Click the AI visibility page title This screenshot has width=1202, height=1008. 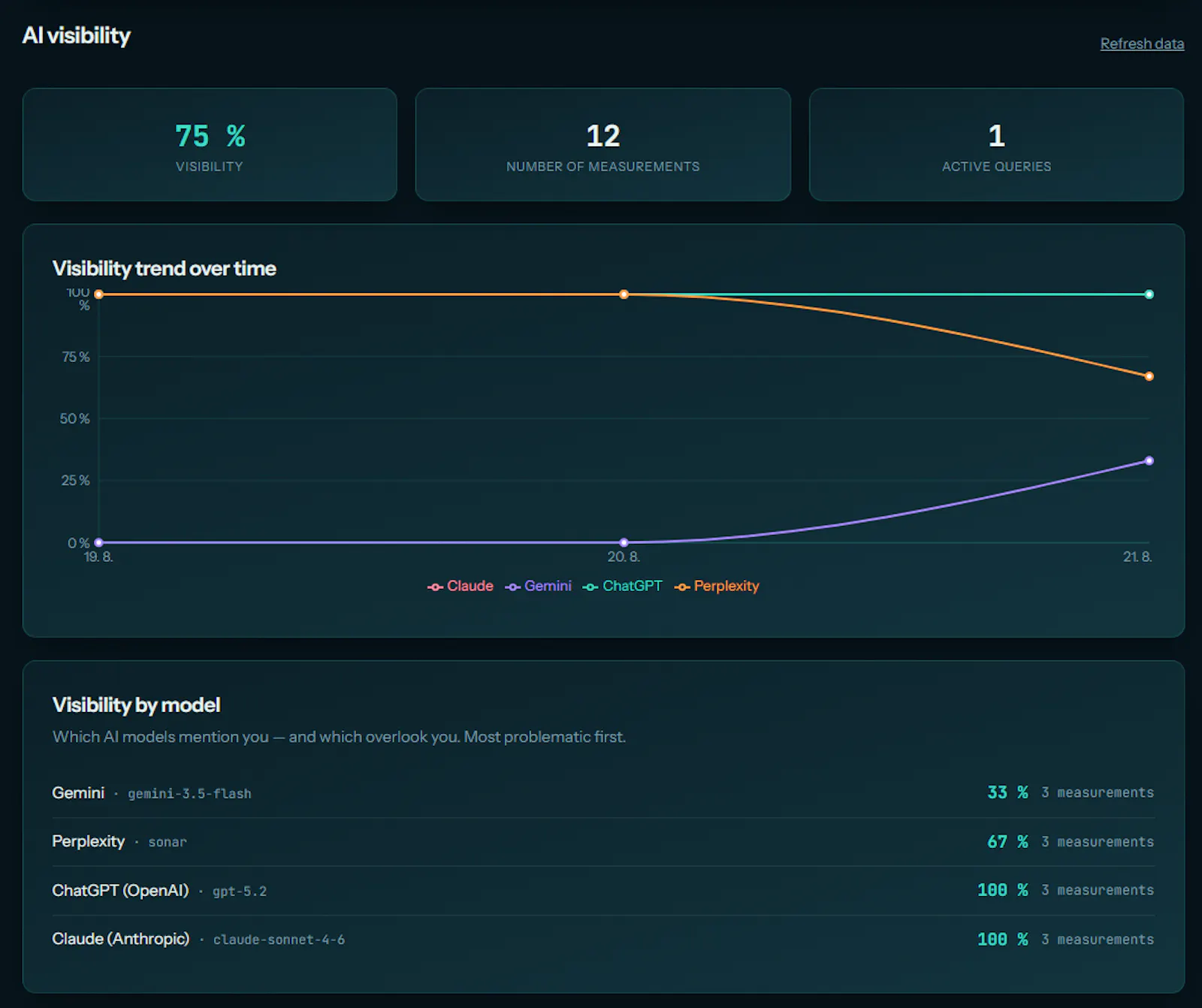77,35
